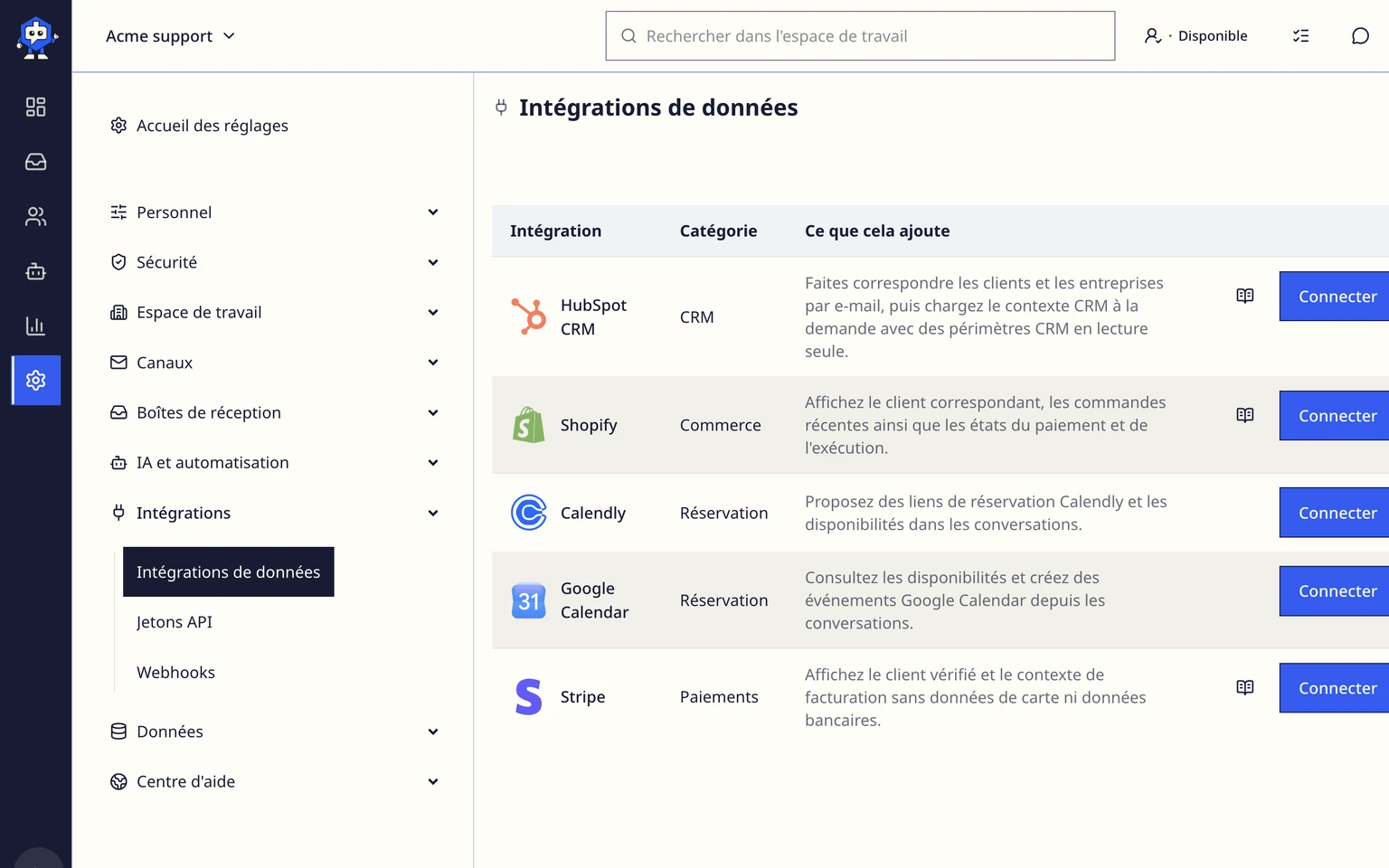Open the dashboard grid icon in sidebar
The width and height of the screenshot is (1389, 868).
tap(35, 107)
